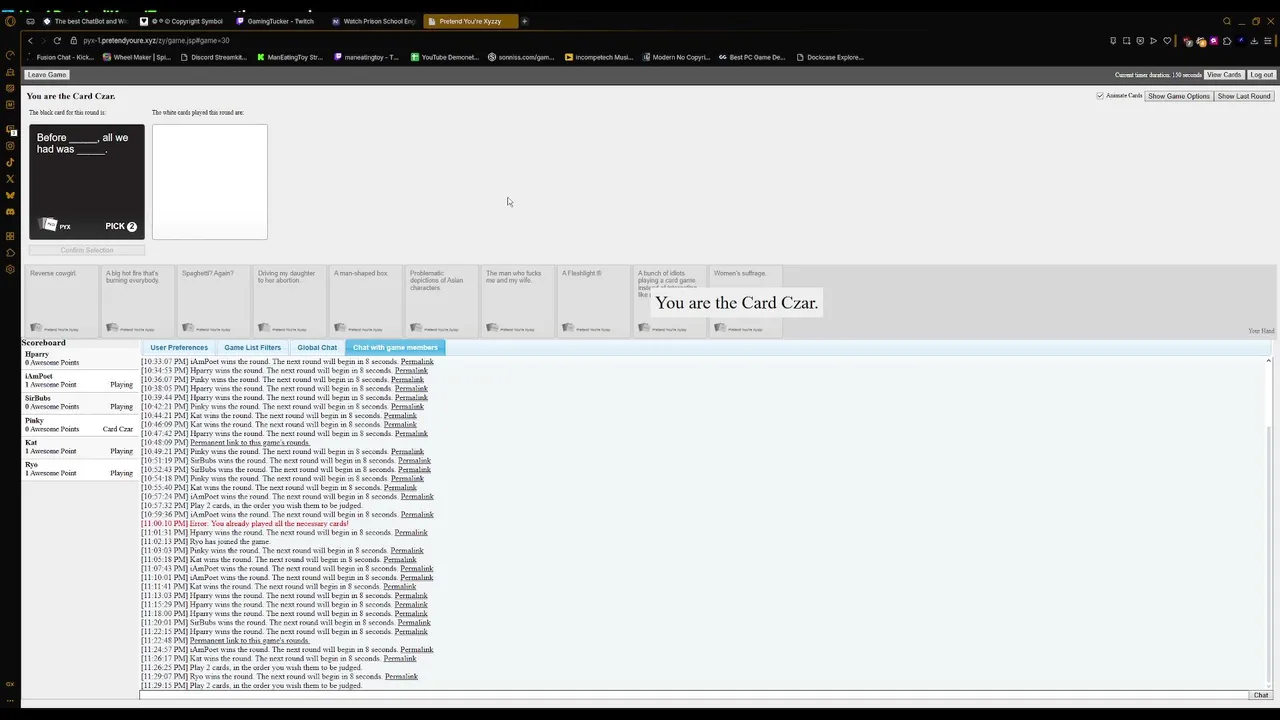
Task: Open the sidebar settings gear icon
Action: click(x=10, y=269)
